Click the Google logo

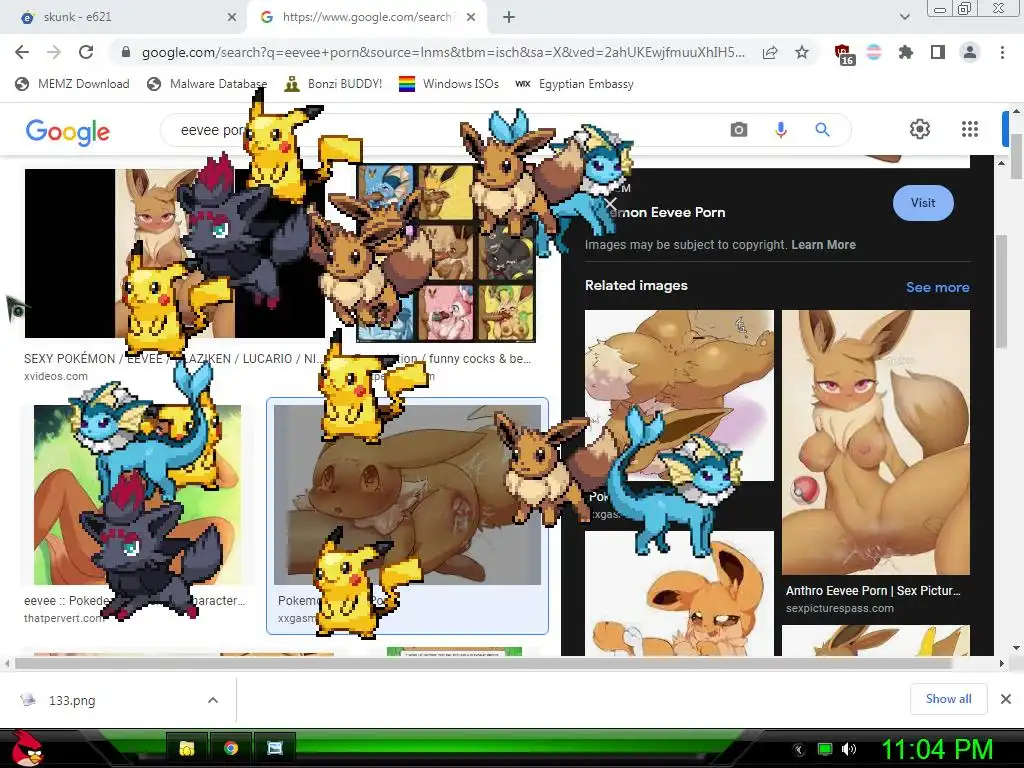[x=67, y=131]
